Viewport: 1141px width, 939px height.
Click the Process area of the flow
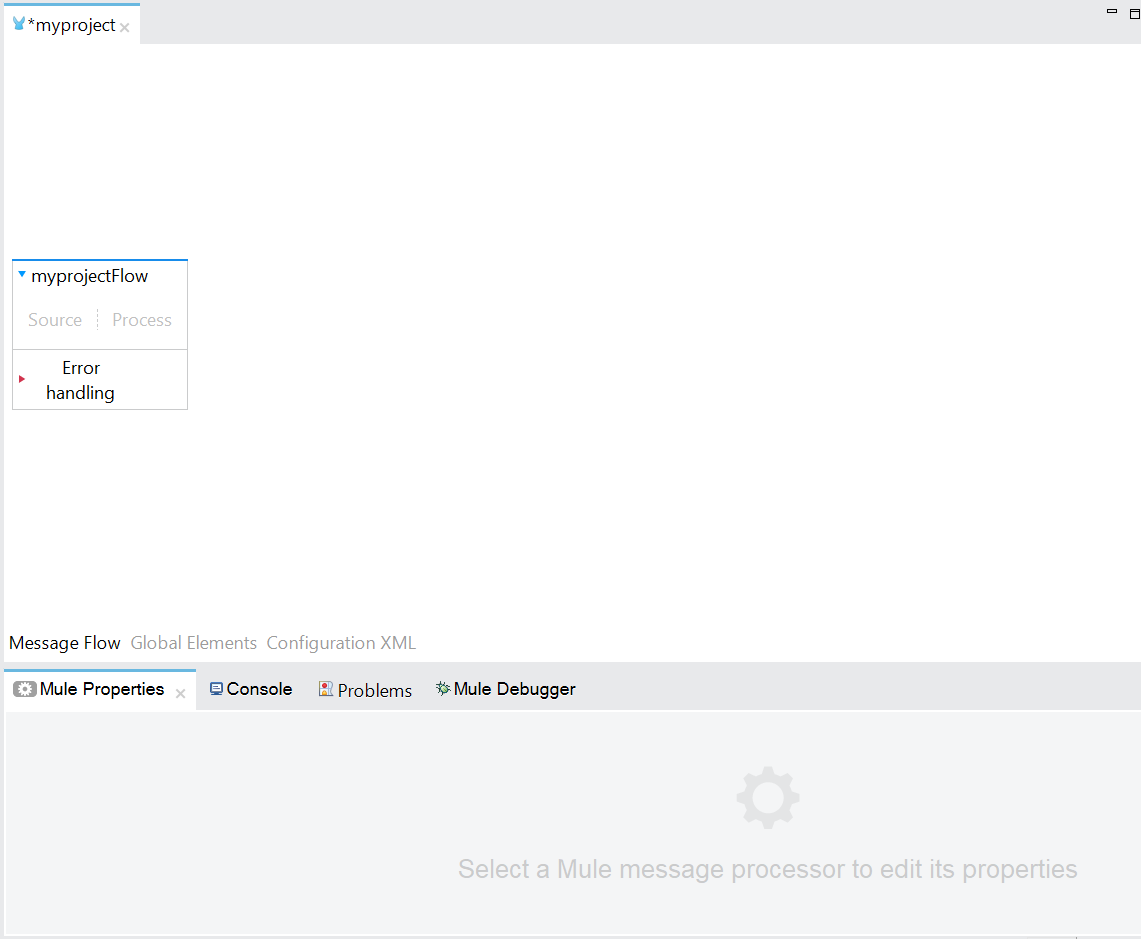pos(142,320)
